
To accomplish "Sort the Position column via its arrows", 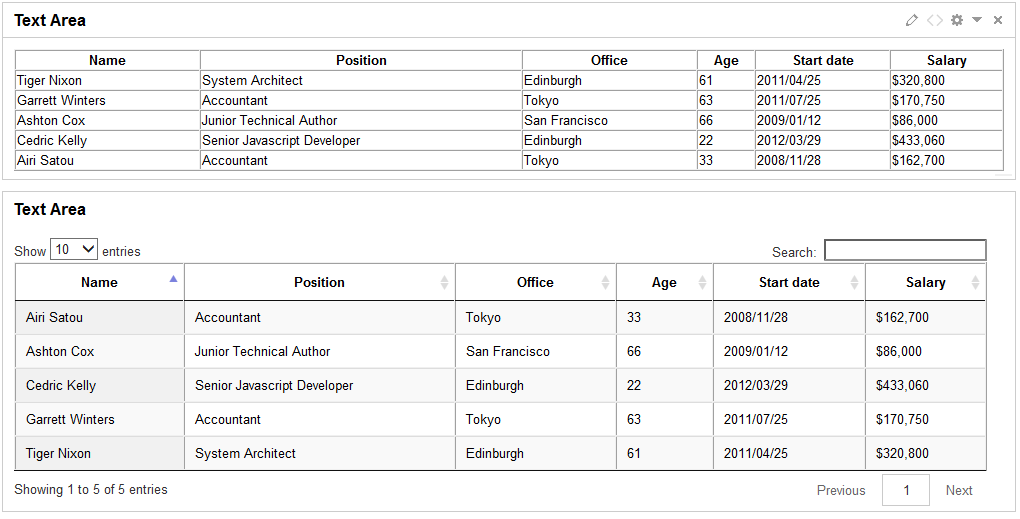I will click(444, 282).
